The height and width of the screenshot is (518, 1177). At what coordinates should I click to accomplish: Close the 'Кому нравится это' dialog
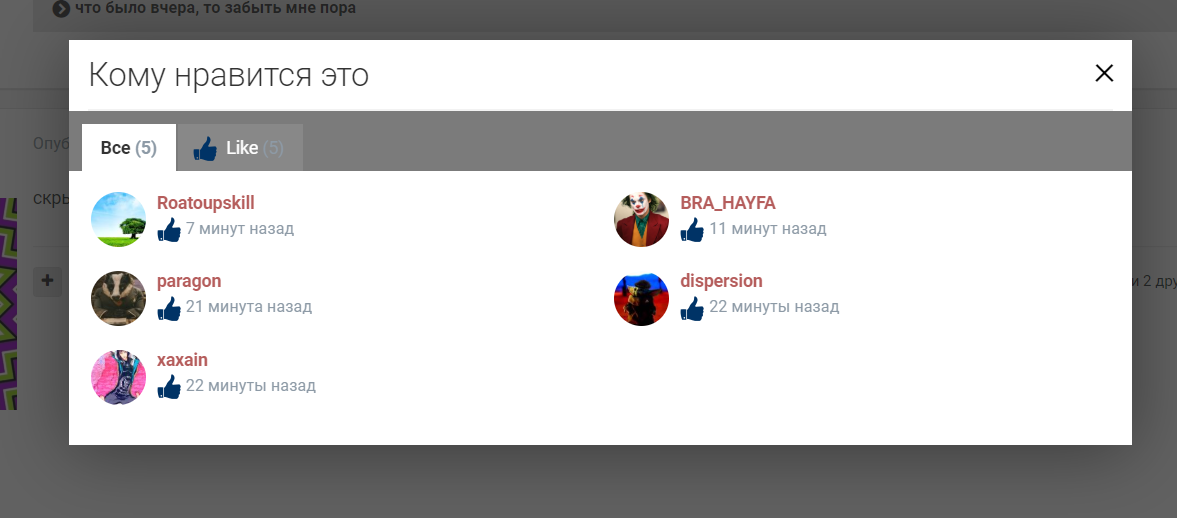pyautogui.click(x=1104, y=73)
